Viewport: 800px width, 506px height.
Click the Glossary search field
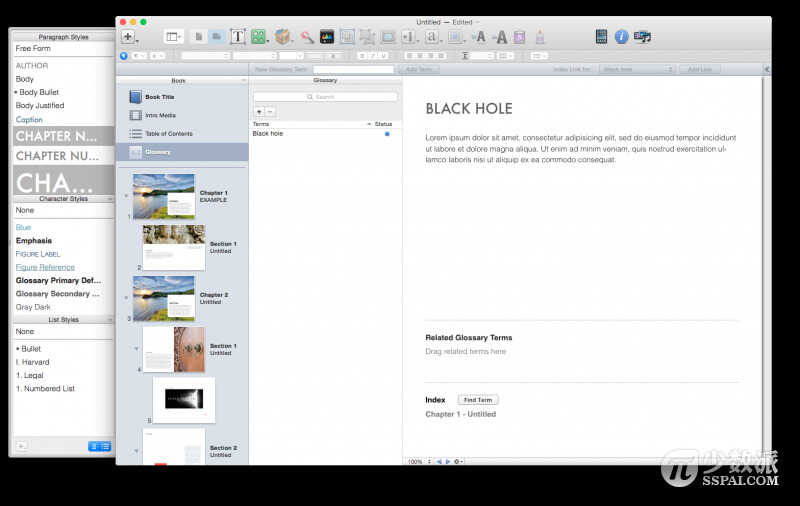click(x=325, y=97)
